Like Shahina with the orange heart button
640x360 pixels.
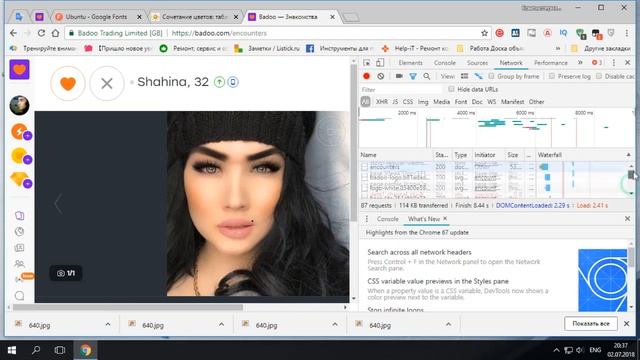[x=68, y=83]
